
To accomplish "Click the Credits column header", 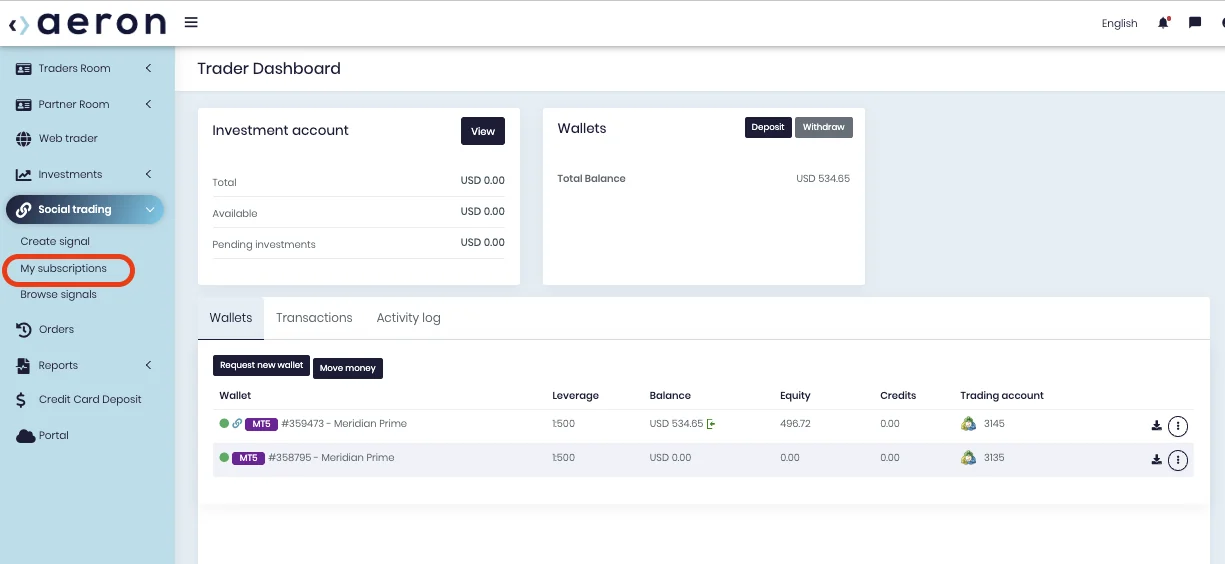I will (x=898, y=396).
